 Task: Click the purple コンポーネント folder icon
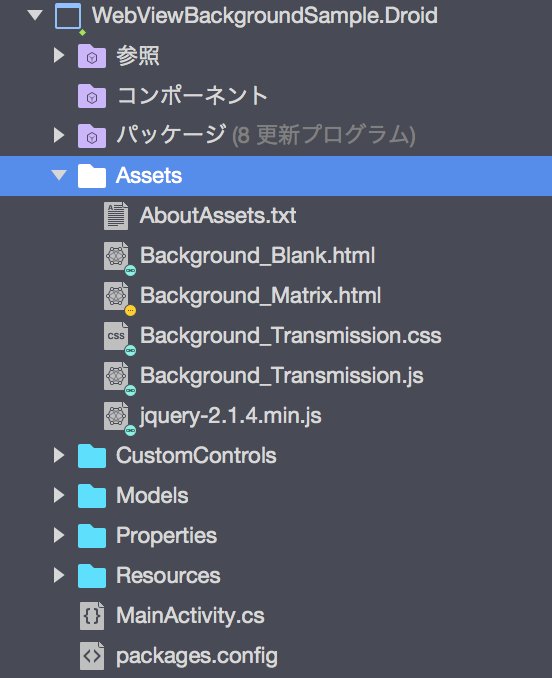coord(92,96)
